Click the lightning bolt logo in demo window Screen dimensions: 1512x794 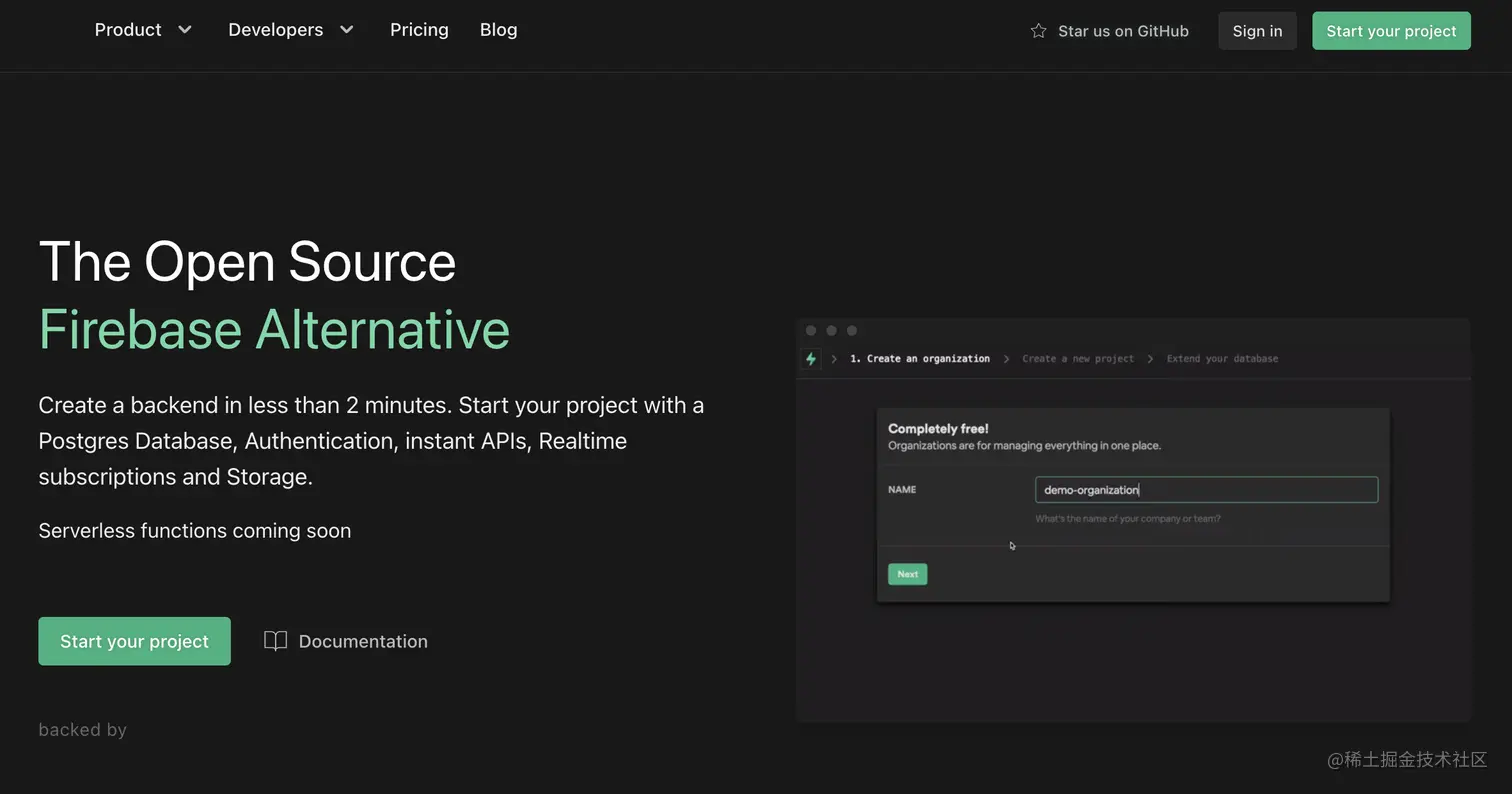(811, 358)
